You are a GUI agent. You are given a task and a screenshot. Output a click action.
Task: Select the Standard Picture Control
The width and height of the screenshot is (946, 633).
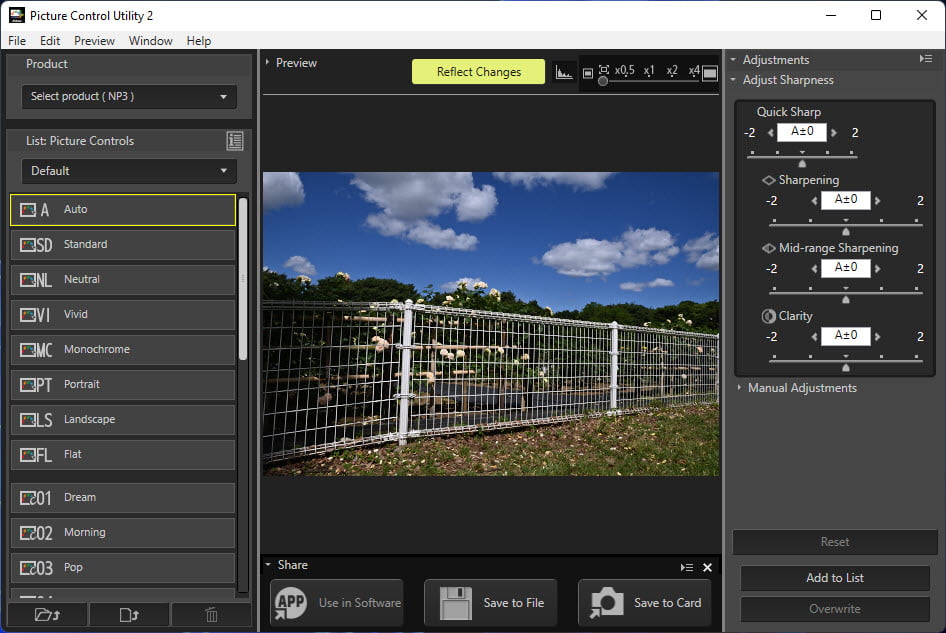123,244
